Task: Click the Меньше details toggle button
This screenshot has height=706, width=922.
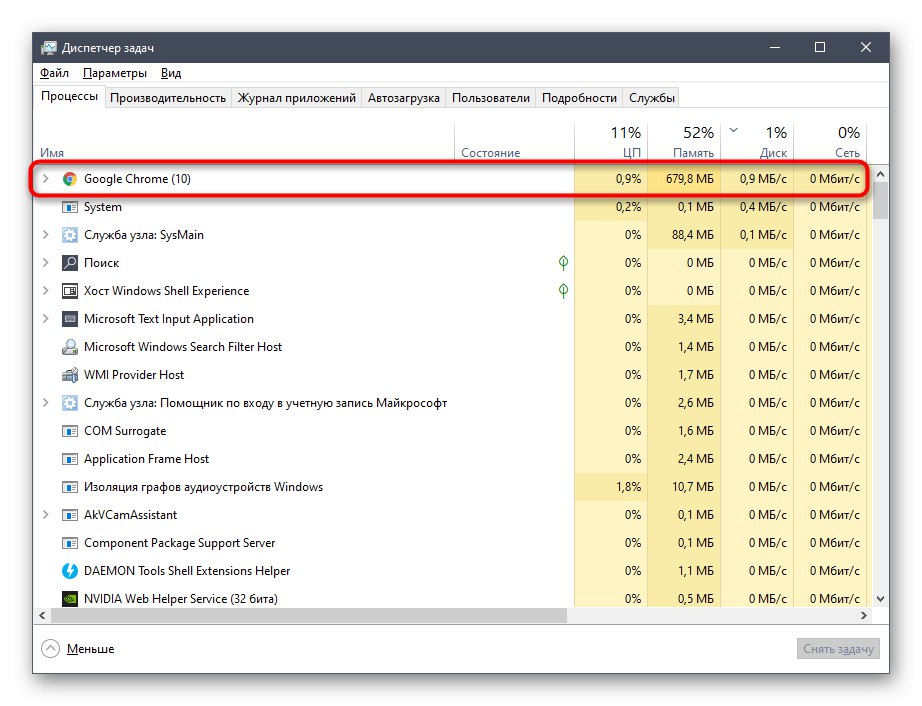Action: 78,649
